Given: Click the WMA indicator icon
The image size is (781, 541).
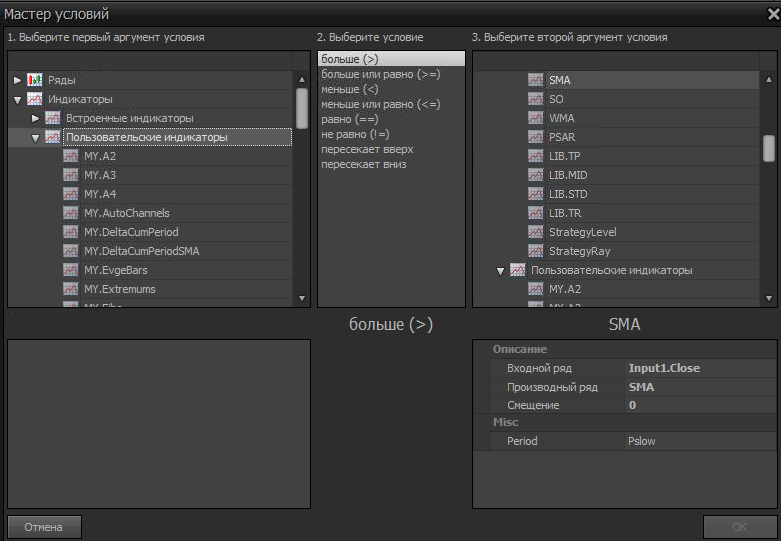Looking at the screenshot, I should click(x=536, y=118).
